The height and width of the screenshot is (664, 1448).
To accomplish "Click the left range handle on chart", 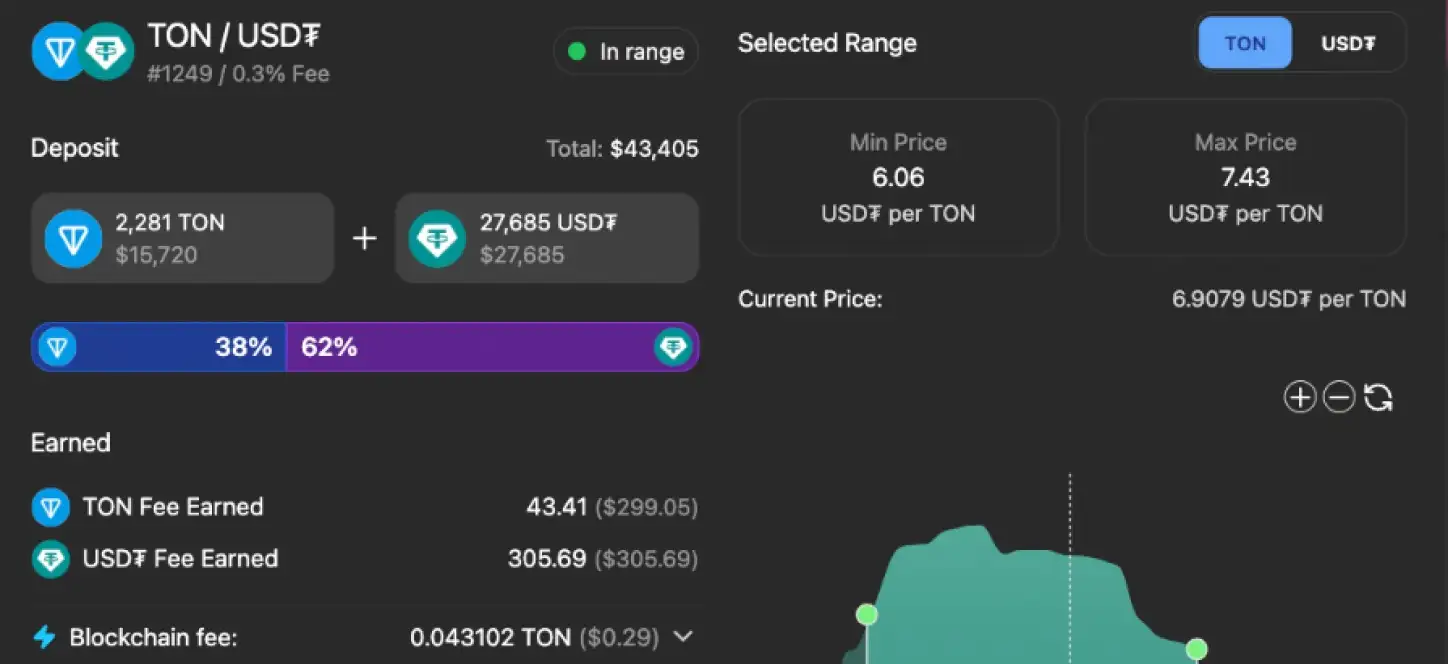I will point(867,614).
